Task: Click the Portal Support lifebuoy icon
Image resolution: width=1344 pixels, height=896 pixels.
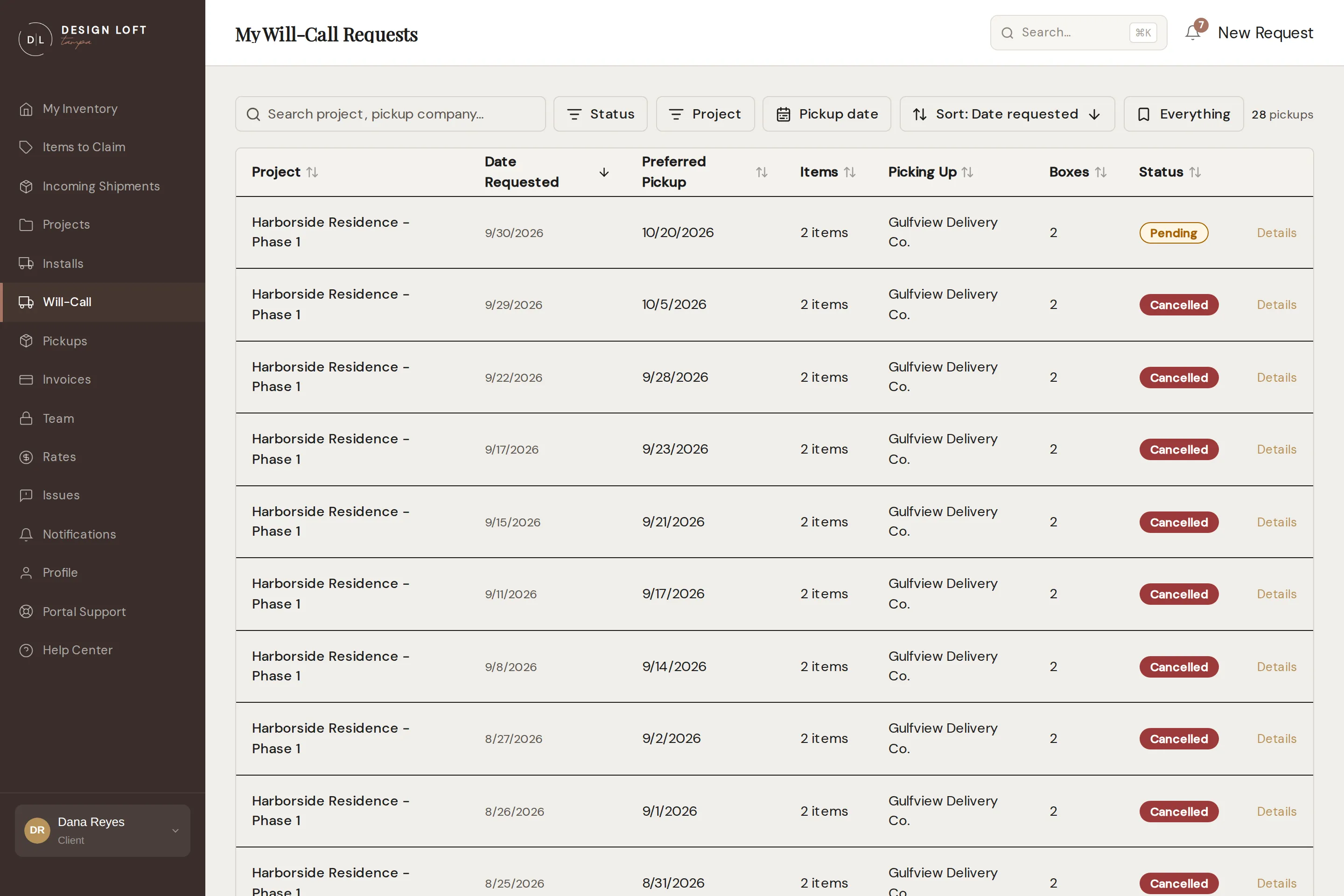Action: tap(26, 611)
